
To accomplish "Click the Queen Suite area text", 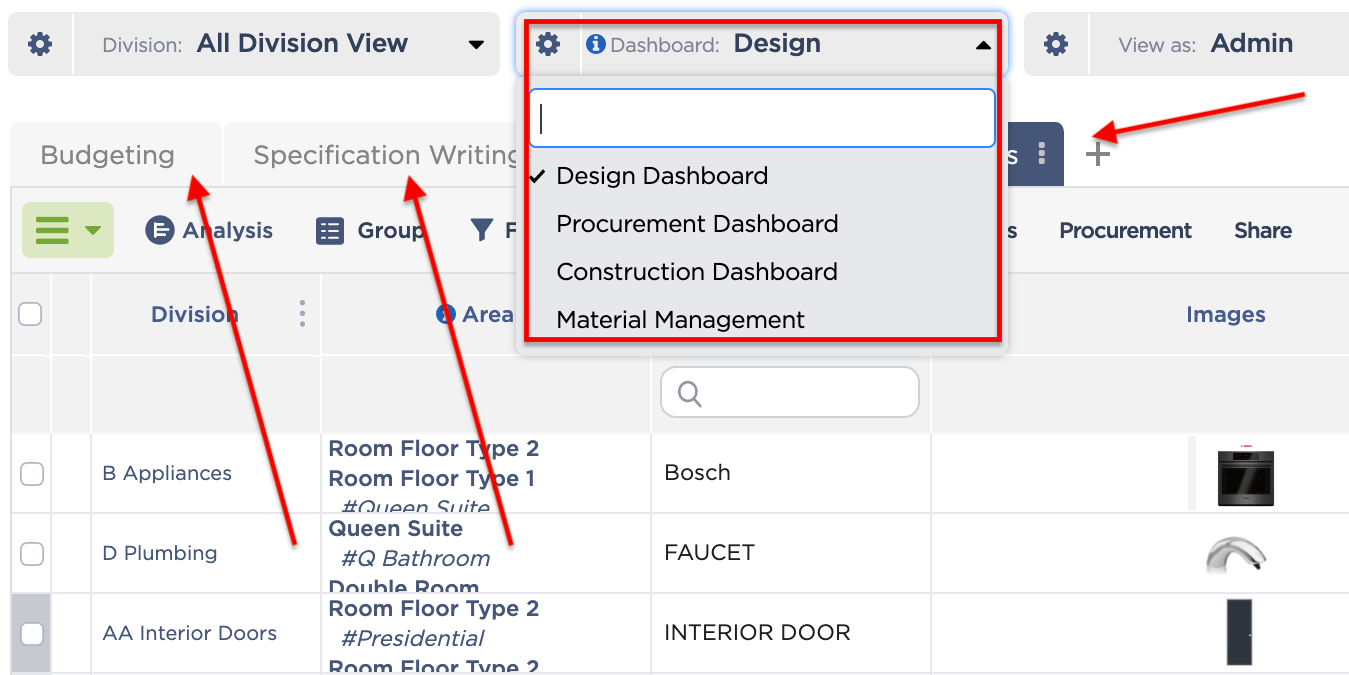I will pyautogui.click(x=396, y=528).
